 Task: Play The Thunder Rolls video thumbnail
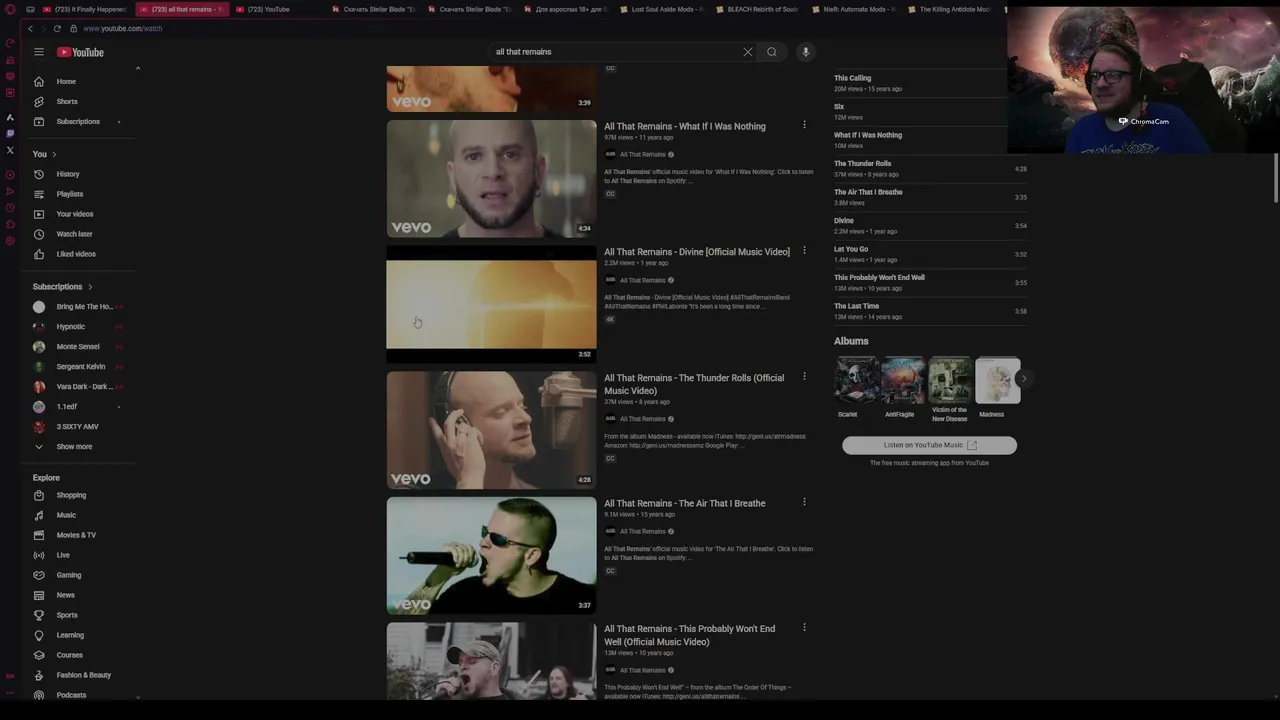pyautogui.click(x=491, y=430)
